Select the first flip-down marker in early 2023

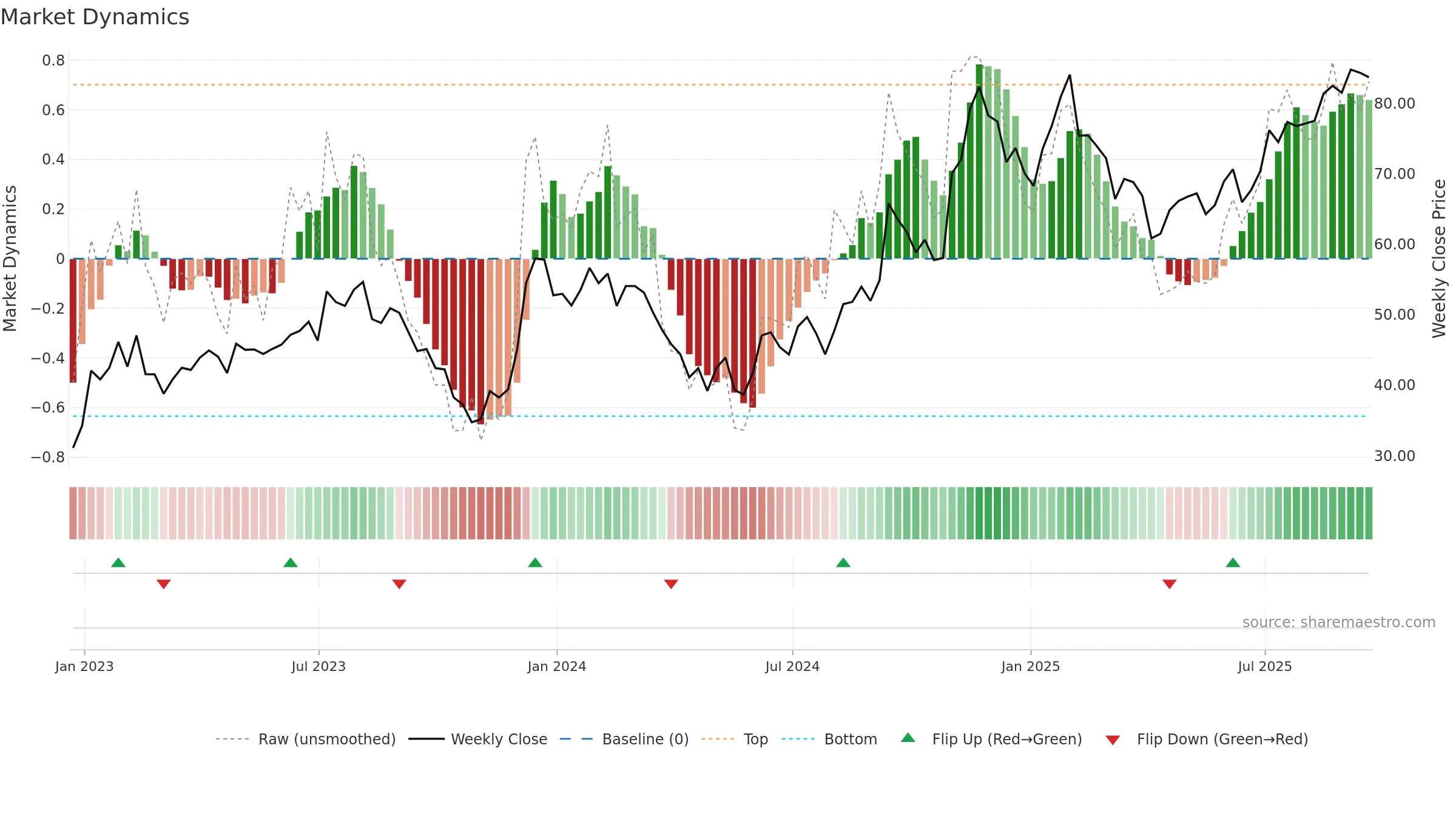[164, 584]
